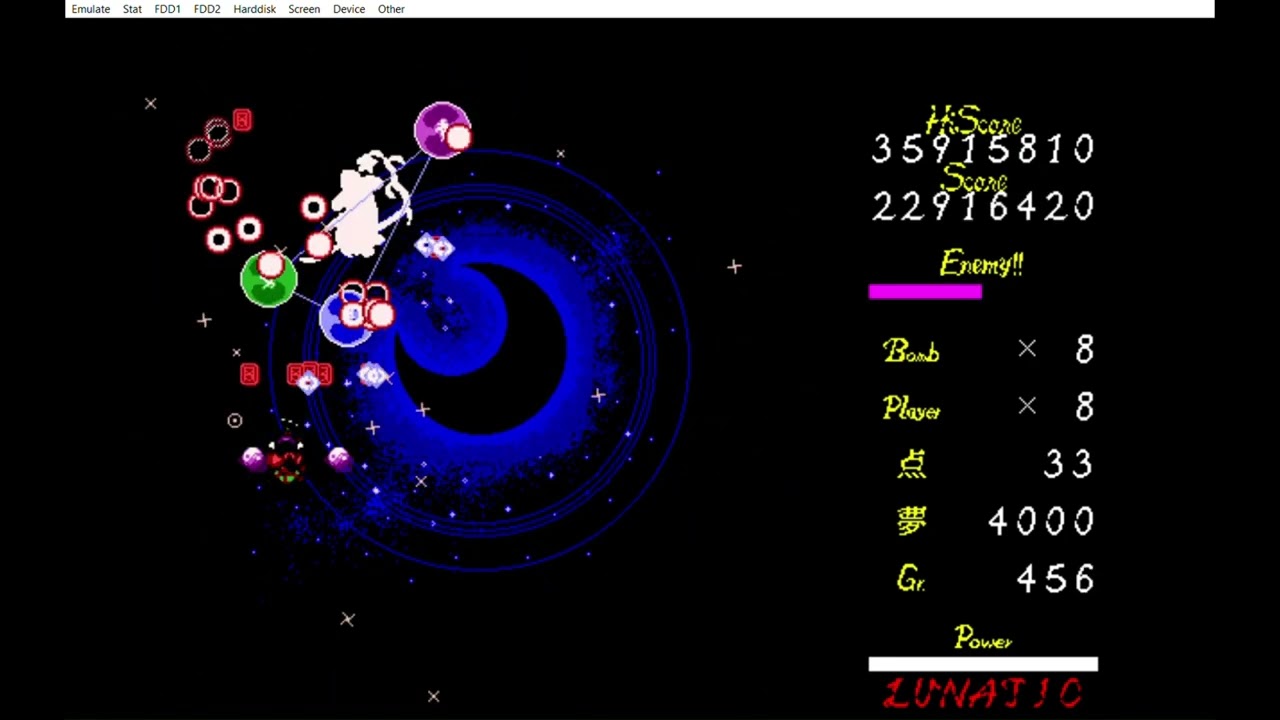Viewport: 1280px width, 720px height.
Task: Click the LUNATIC difficulty text
Action: click(x=983, y=693)
